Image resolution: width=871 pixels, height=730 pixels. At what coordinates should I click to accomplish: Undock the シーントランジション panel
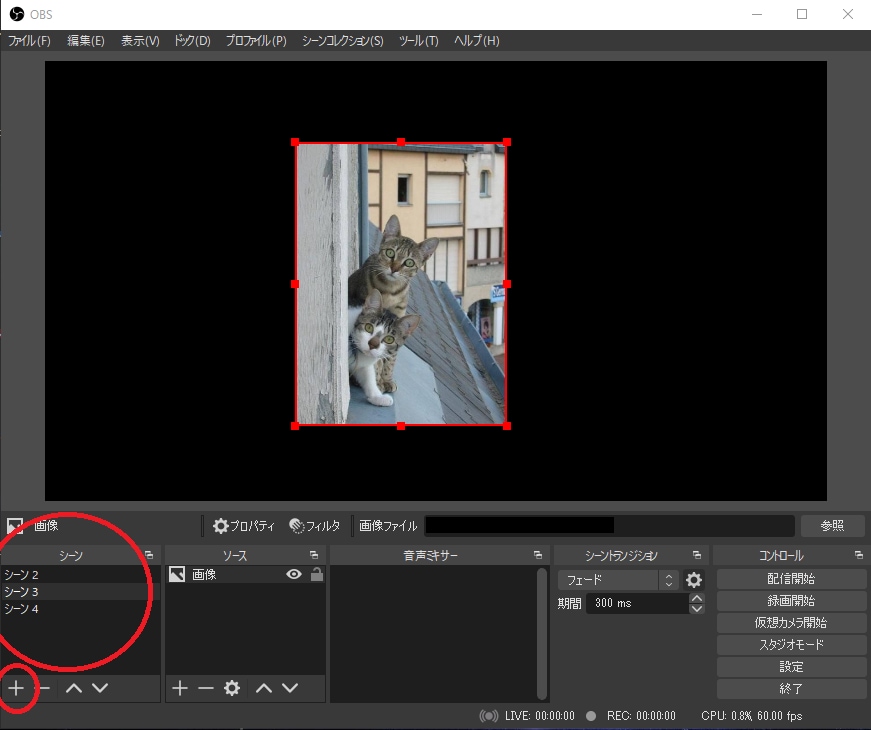(x=697, y=555)
